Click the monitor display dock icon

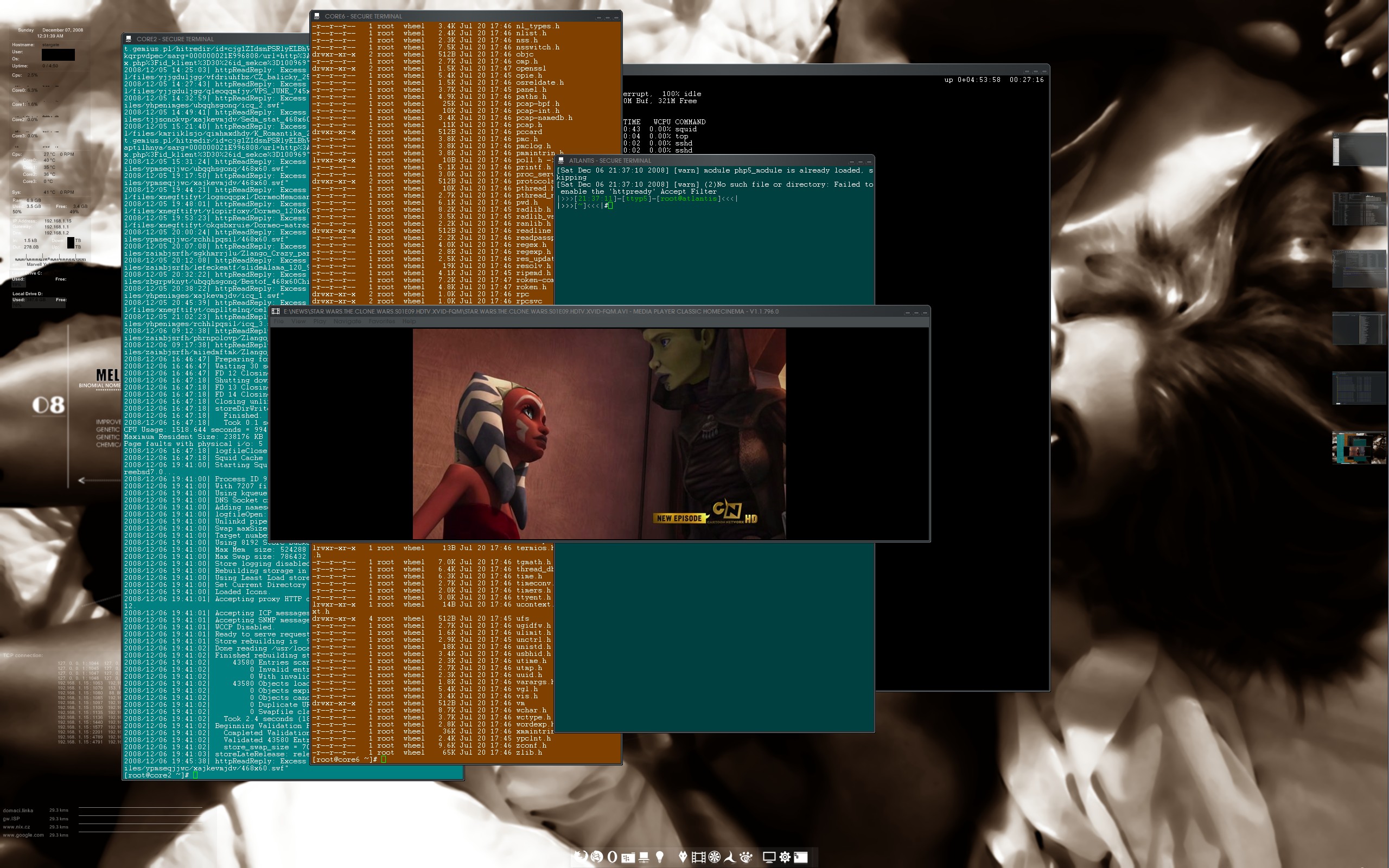(769, 857)
